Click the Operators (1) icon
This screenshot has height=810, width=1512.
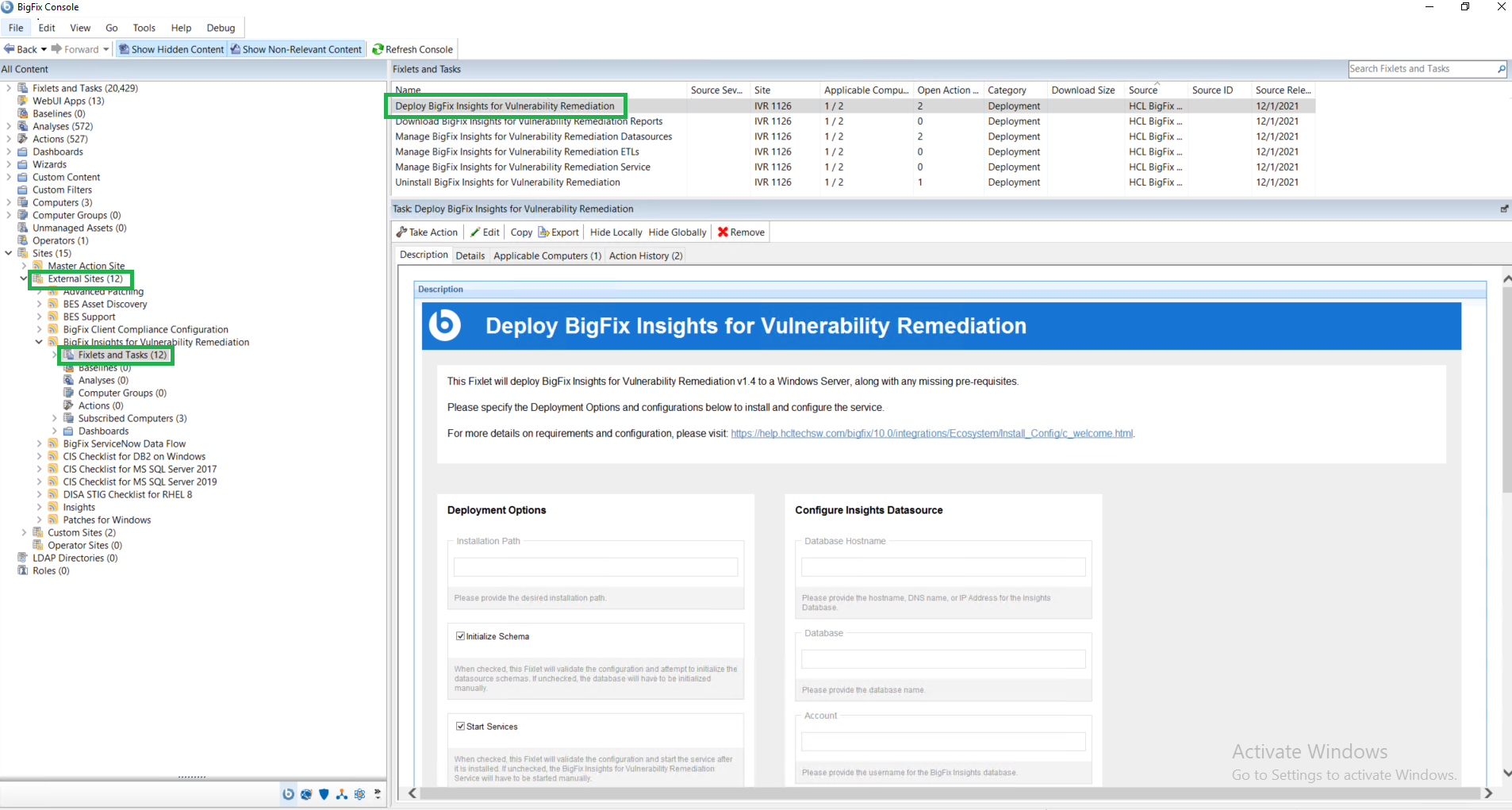(23, 240)
